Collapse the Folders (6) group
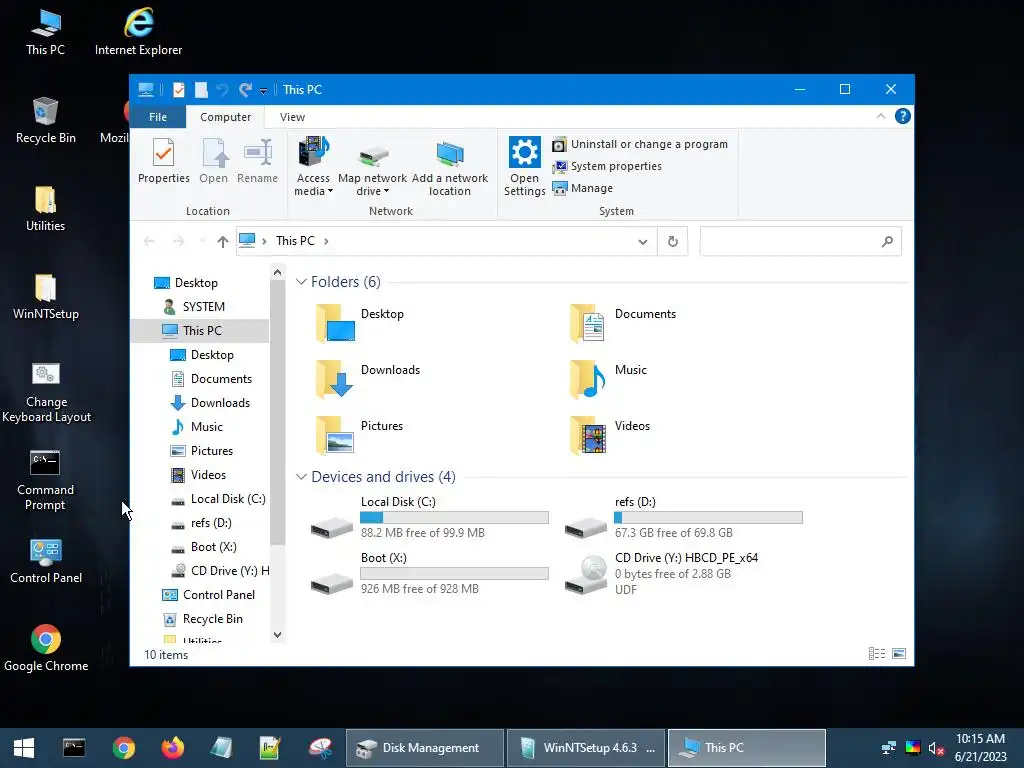The image size is (1024, 768). [301, 281]
